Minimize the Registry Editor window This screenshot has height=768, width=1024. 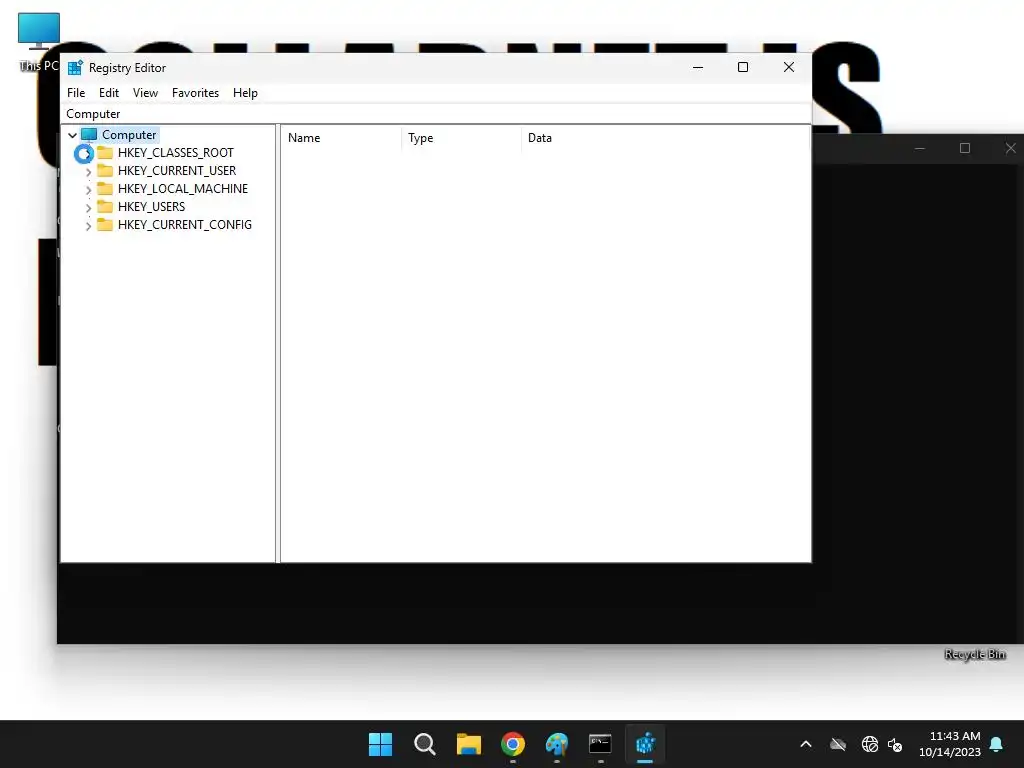(697, 67)
